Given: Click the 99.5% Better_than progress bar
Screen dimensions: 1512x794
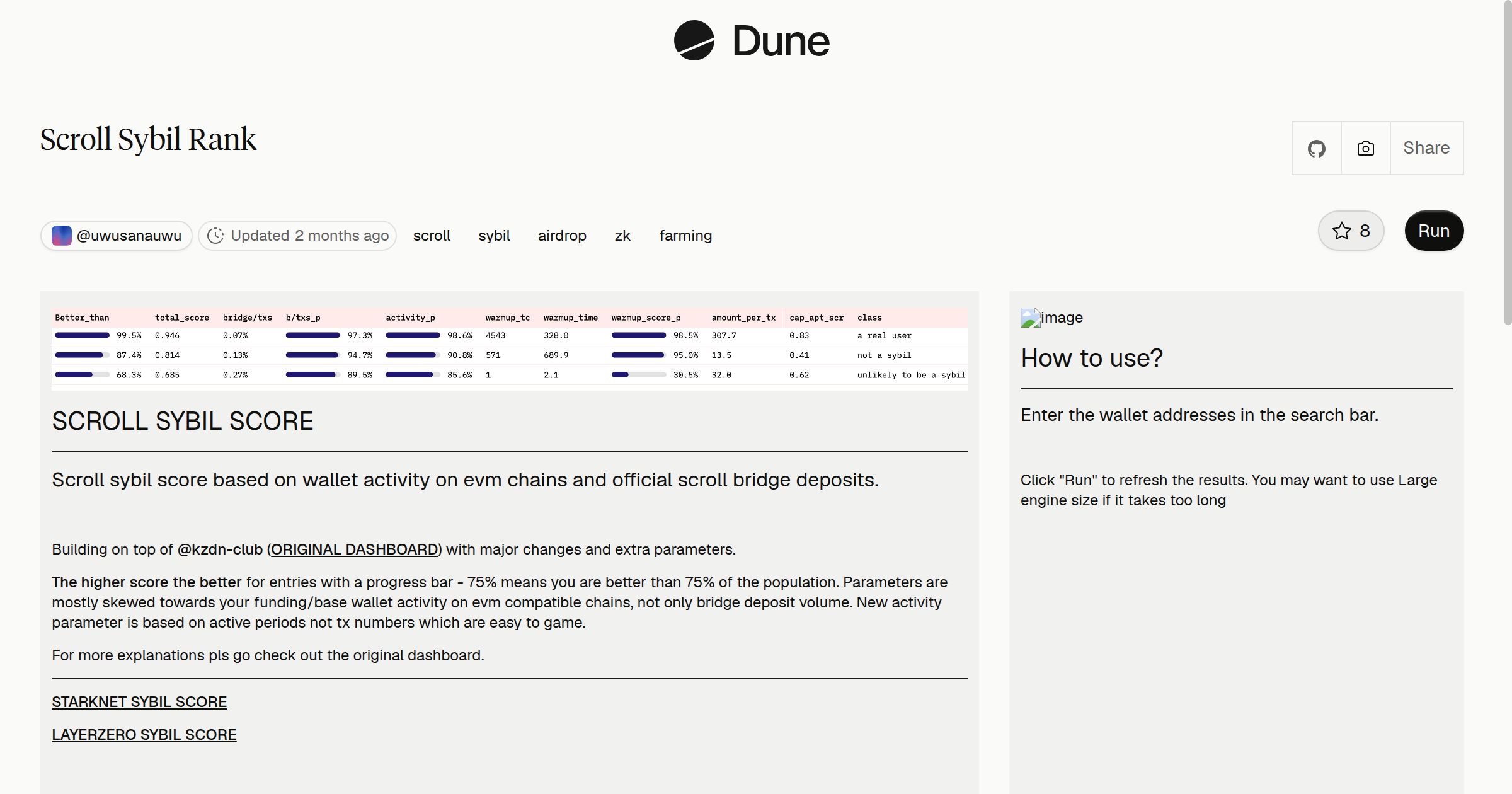Looking at the screenshot, I should tap(82, 335).
